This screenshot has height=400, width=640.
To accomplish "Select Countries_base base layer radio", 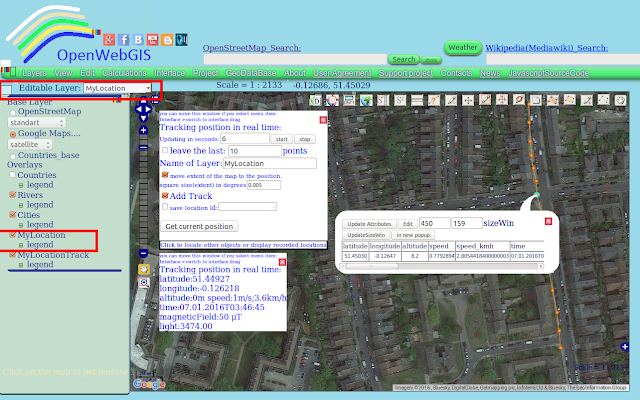I will [x=13, y=156].
